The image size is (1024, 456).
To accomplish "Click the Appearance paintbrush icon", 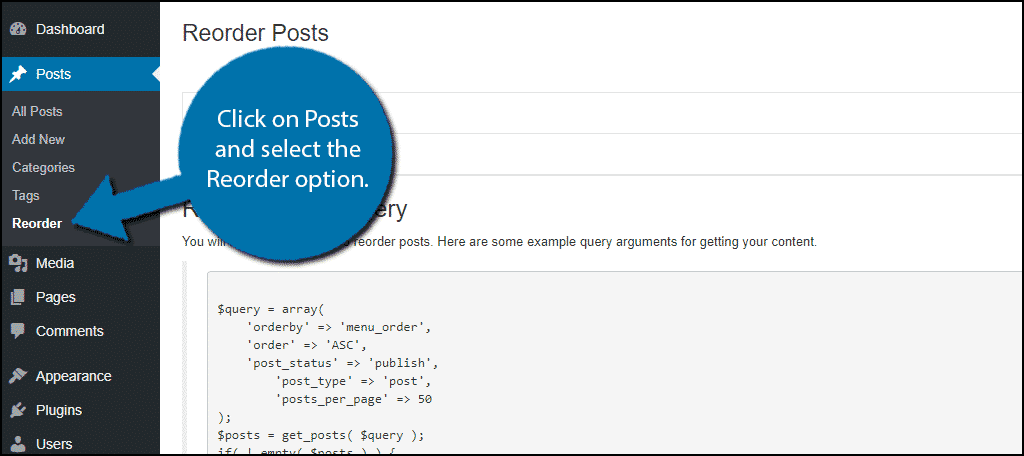I will pos(18,376).
